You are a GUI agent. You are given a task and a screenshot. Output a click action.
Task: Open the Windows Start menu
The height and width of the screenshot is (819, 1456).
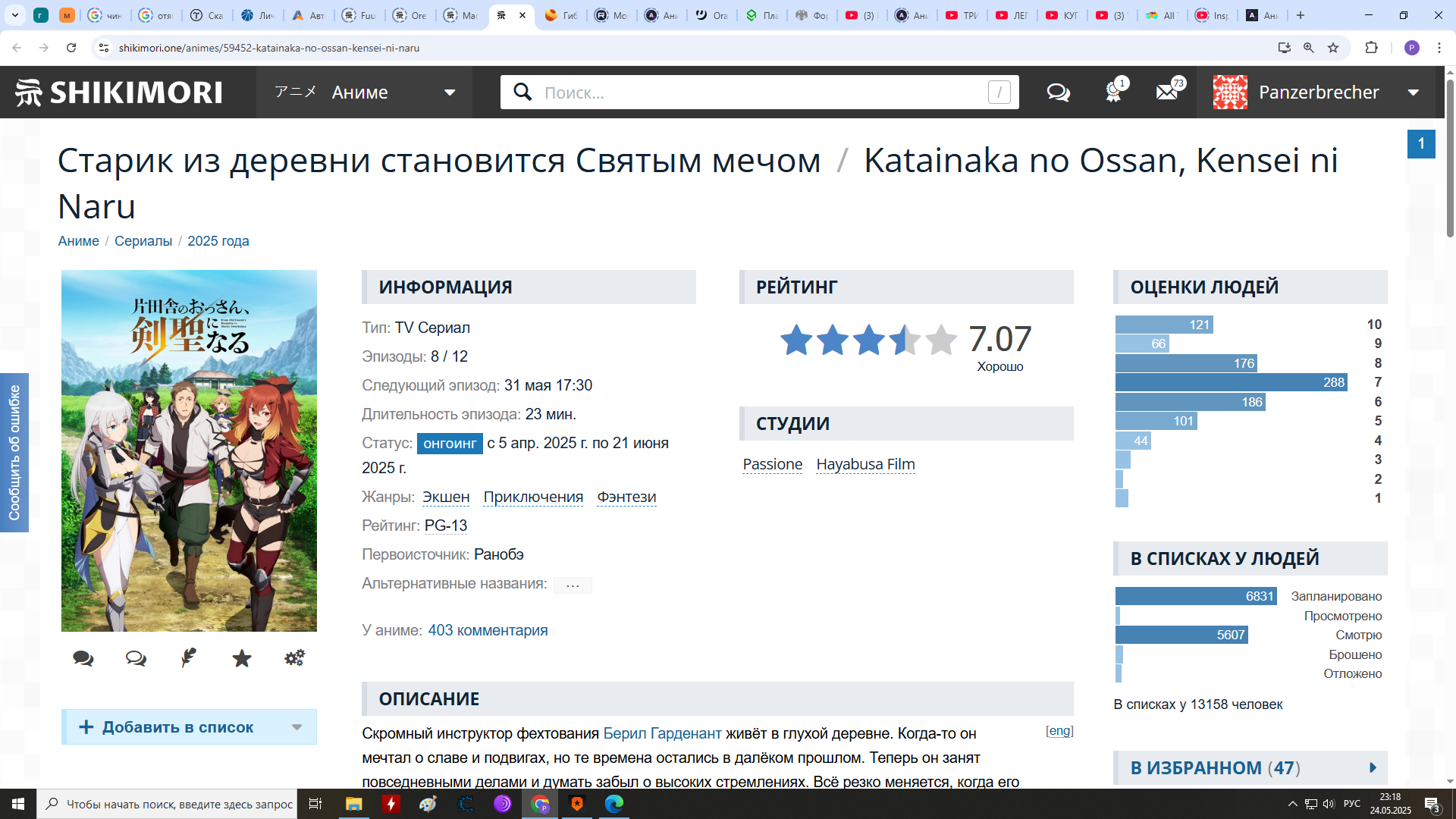pos(18,804)
